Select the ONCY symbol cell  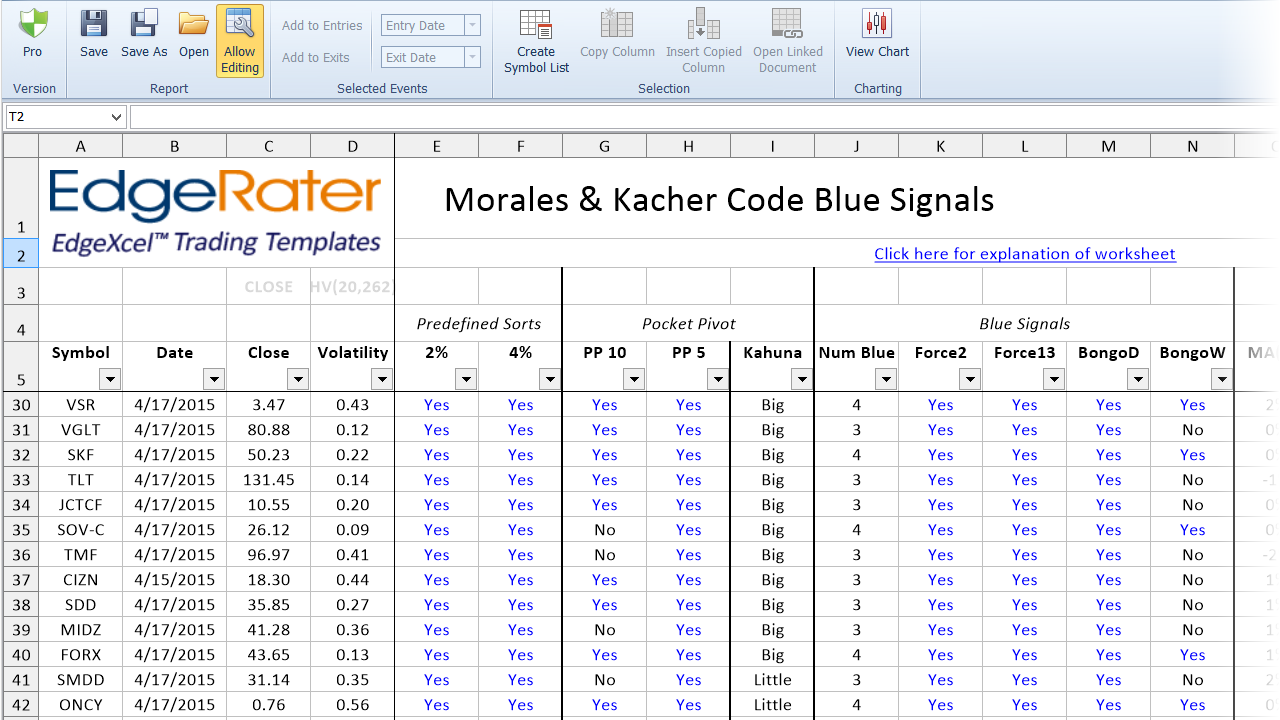point(81,705)
